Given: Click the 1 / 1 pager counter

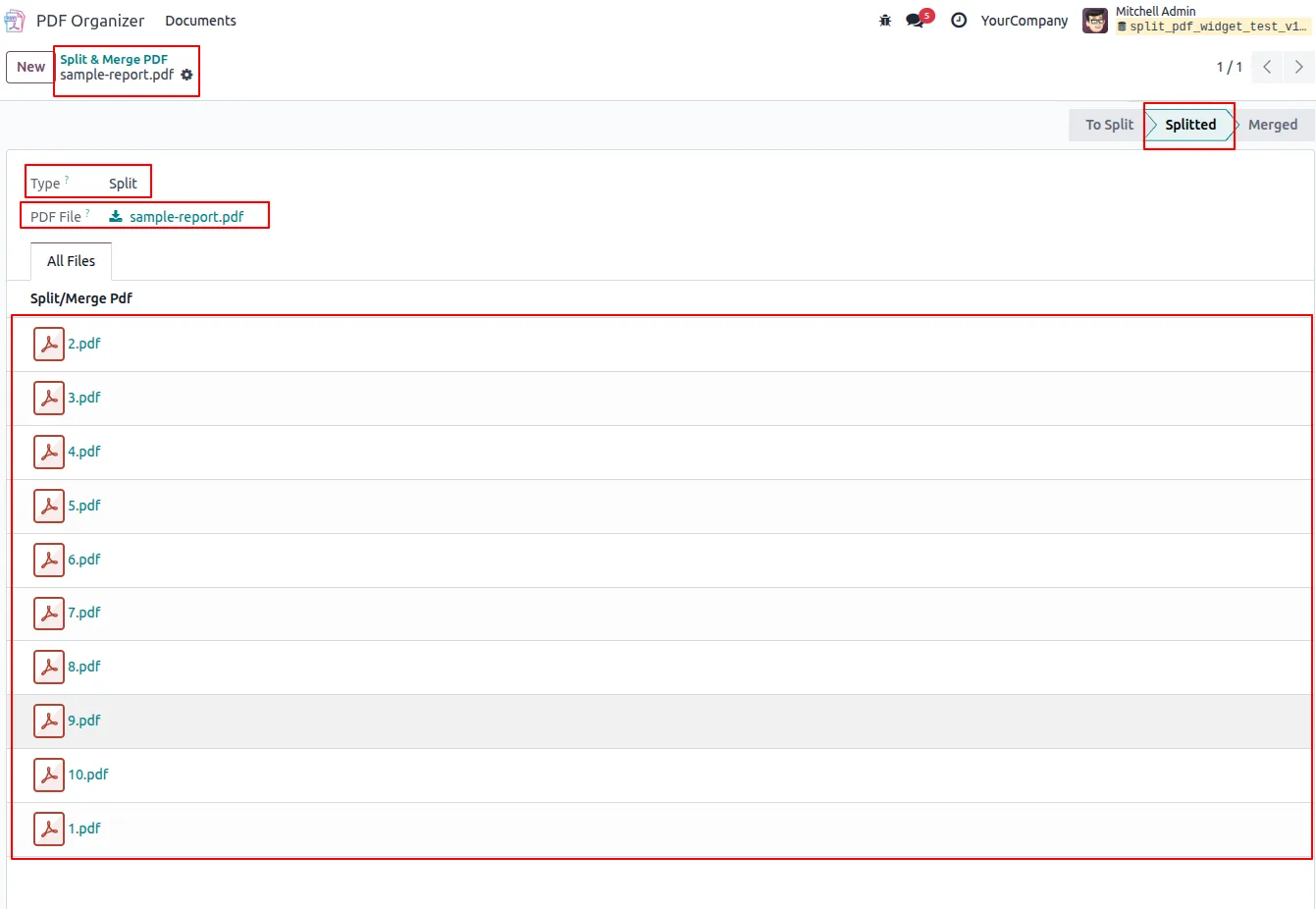Looking at the screenshot, I should [1230, 67].
